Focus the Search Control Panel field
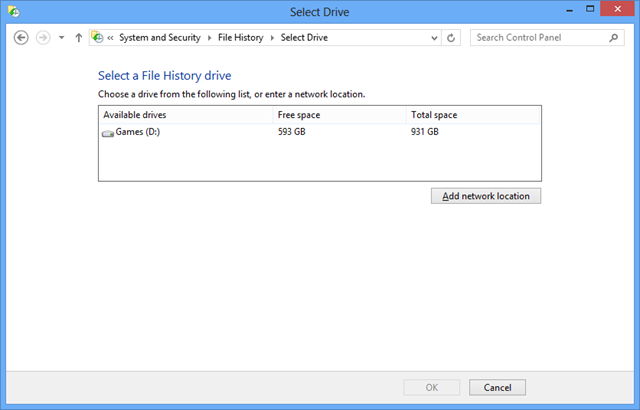The height and width of the screenshot is (410, 640). click(x=538, y=38)
